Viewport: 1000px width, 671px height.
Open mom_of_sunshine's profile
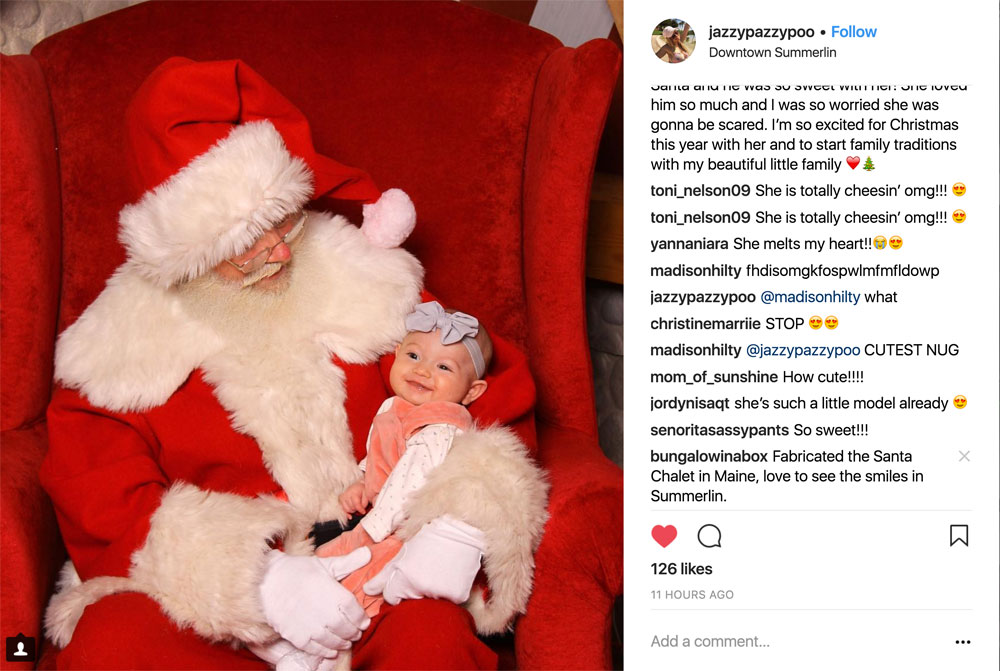point(714,377)
